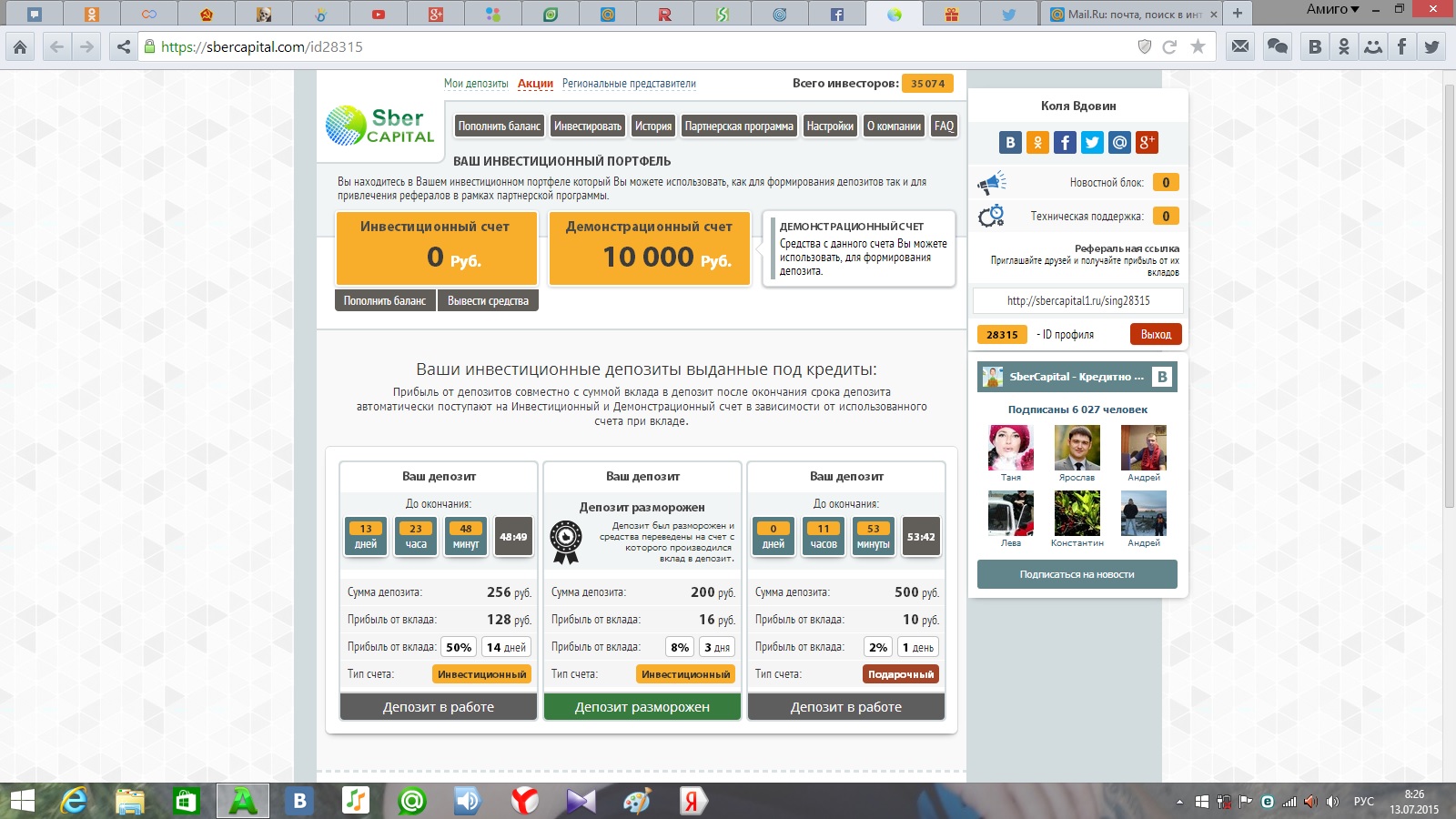Viewport: 1456px width, 819px height.
Task: Click the Демонстрационный счет 10 000 panel
Action: coord(650,248)
